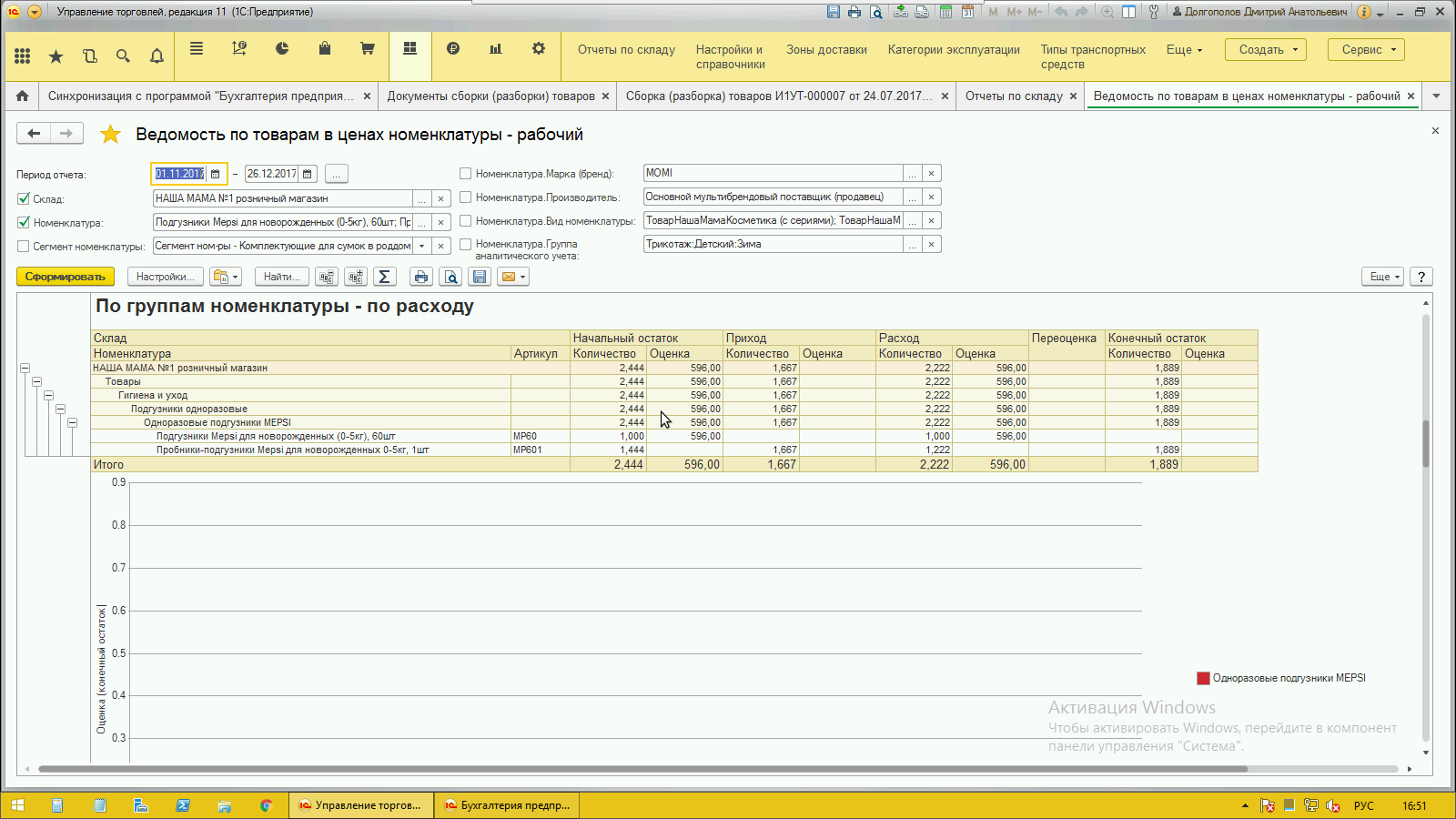
Task: Open the Еще dropdown in the top menu
Action: click(x=1184, y=50)
